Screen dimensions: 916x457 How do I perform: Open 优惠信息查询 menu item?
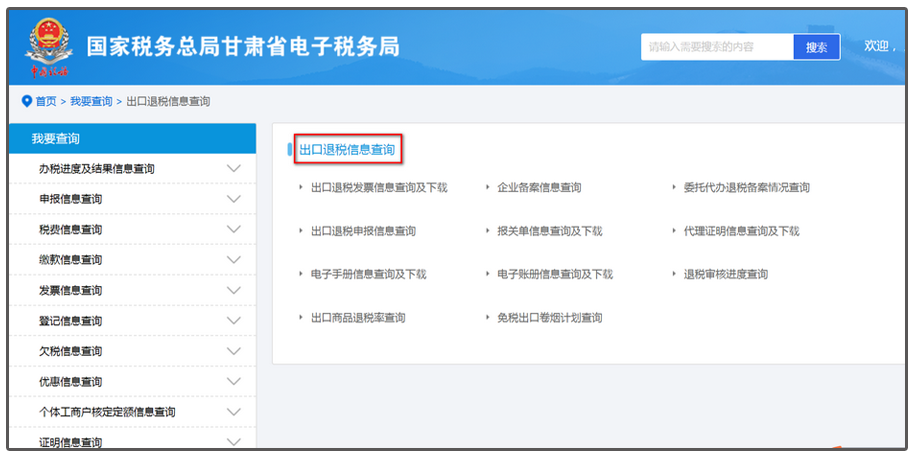71,382
